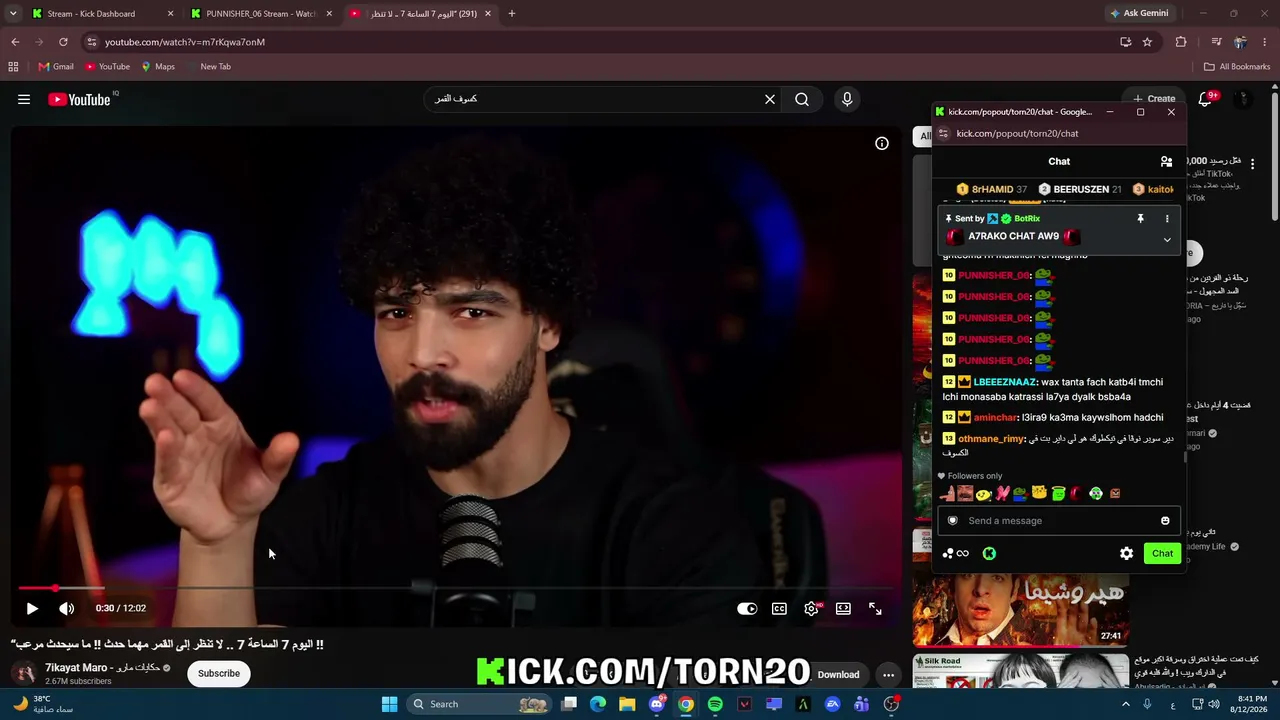Open the 27:41 video thumbnail in the sidebar
The width and height of the screenshot is (1280, 720).
pyautogui.click(x=1021, y=609)
